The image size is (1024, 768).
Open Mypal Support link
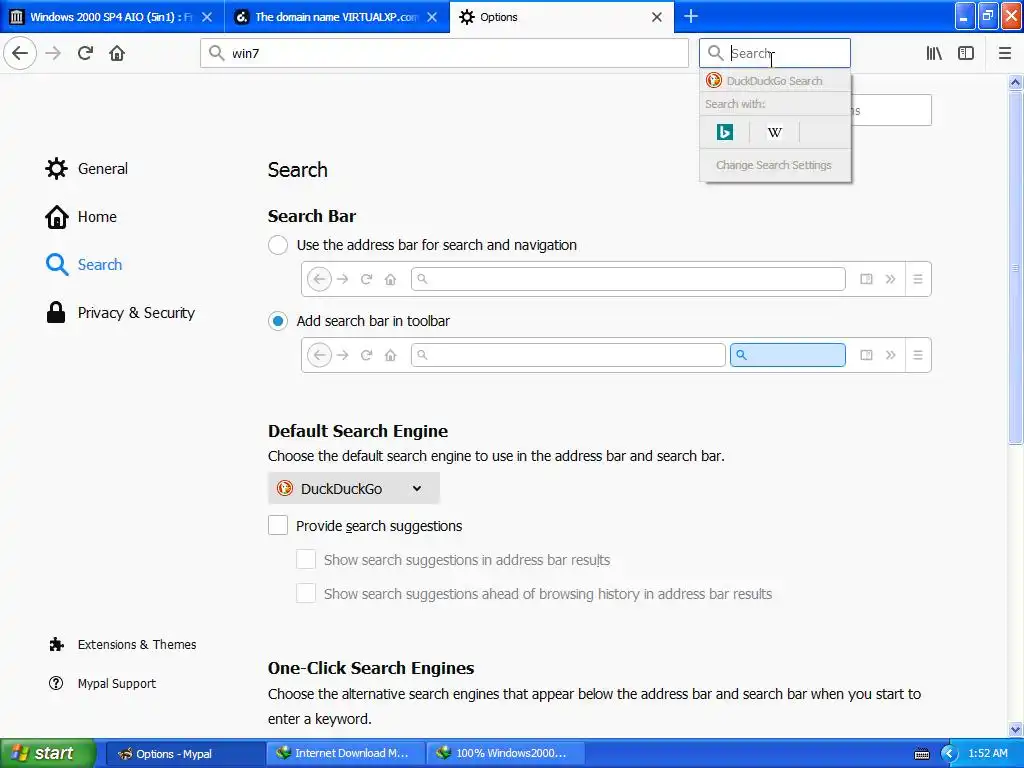click(103, 684)
